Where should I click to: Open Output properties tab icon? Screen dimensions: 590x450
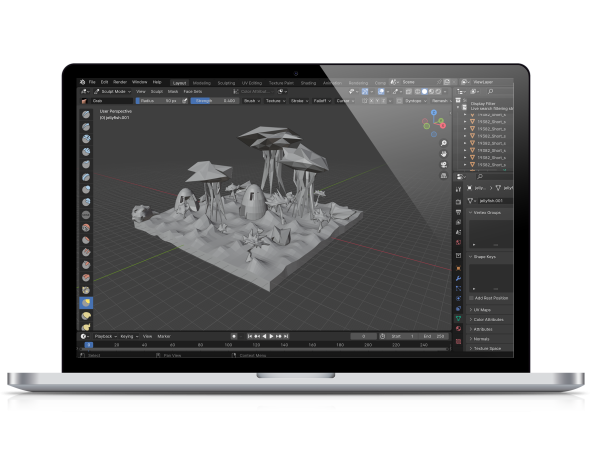(458, 212)
